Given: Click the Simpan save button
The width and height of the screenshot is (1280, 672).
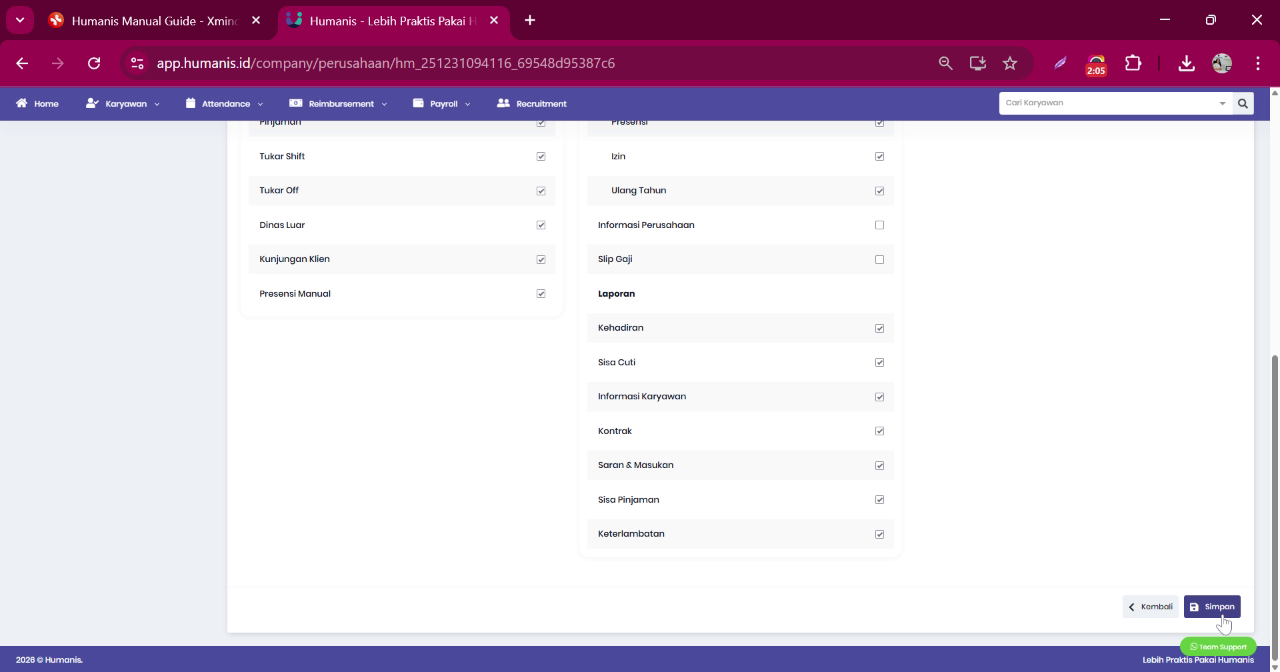Looking at the screenshot, I should 1212,607.
